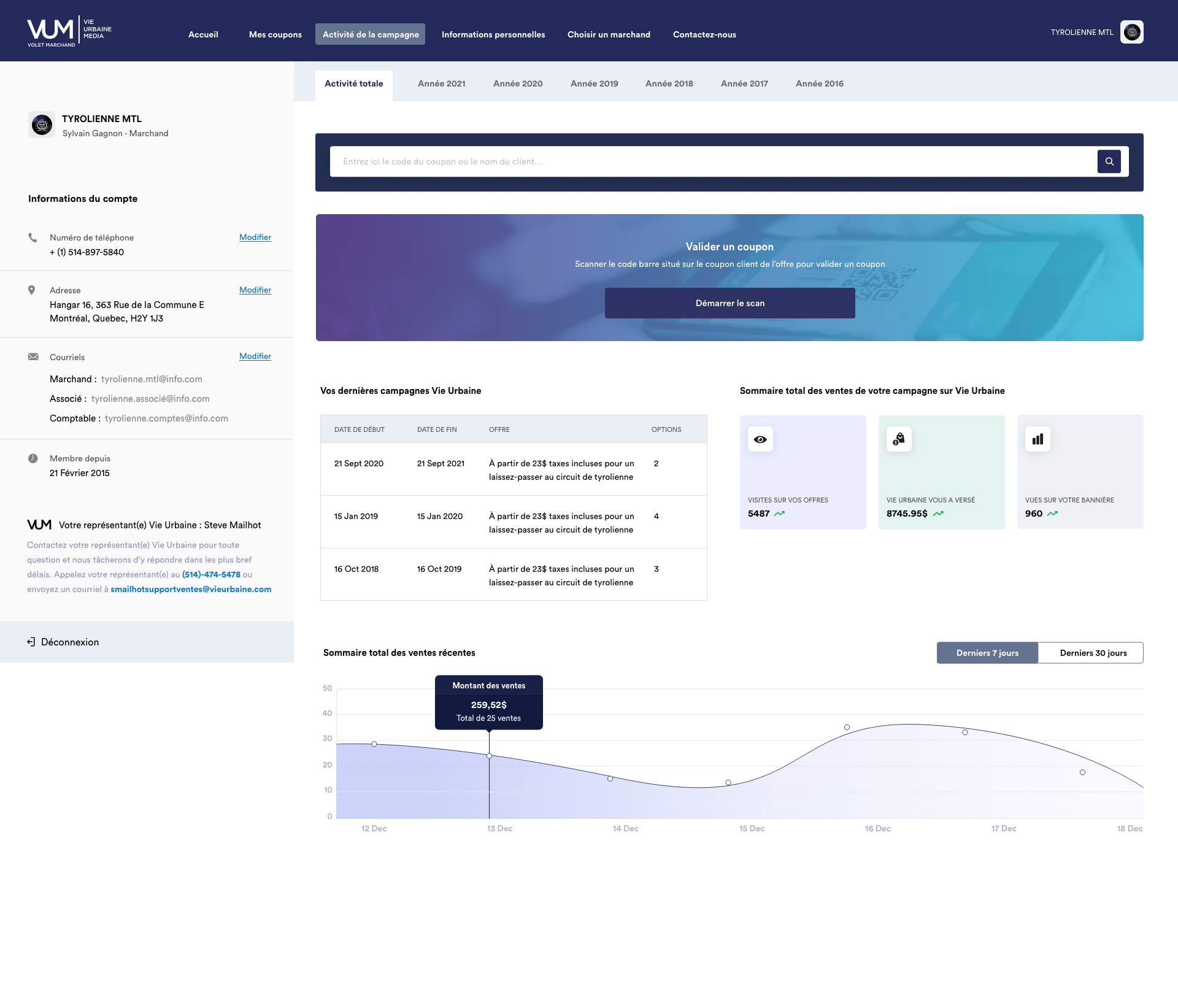Click the small VUM logo by representative
The width and height of the screenshot is (1178, 1008).
39,525
